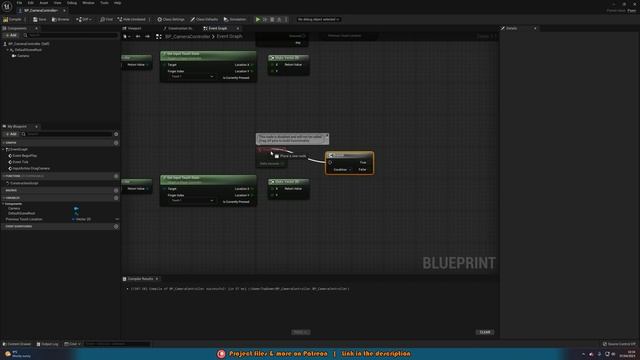The width and height of the screenshot is (640, 360).
Task: Open the Content Drawer
Action: (x=17, y=344)
